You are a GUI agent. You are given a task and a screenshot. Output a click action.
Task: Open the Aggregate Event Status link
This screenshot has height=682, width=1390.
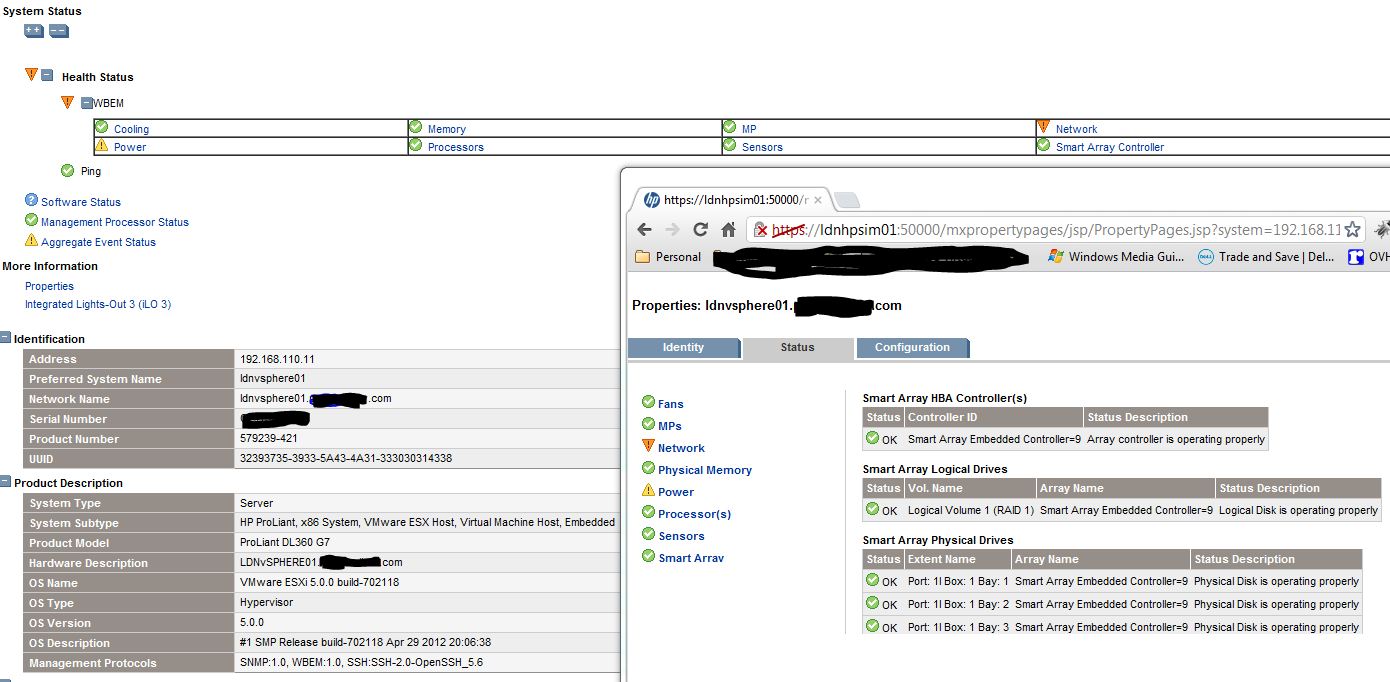[x=98, y=242]
